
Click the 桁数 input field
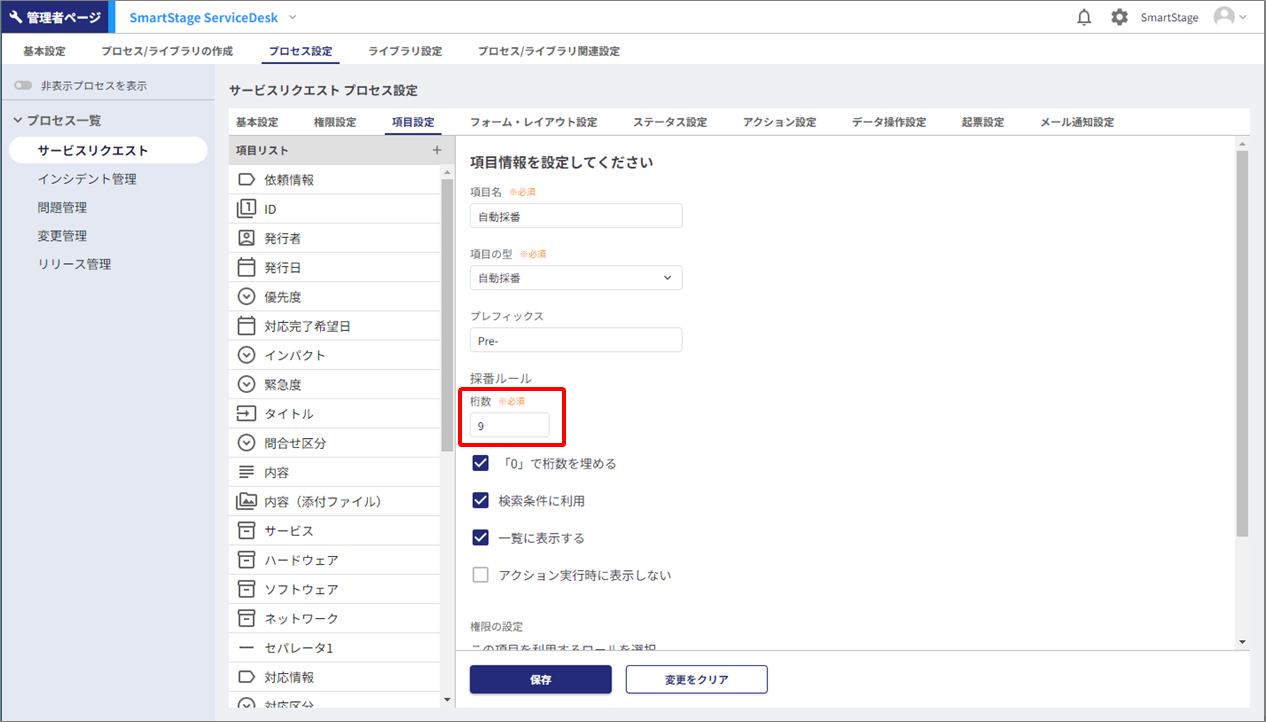[x=509, y=426]
